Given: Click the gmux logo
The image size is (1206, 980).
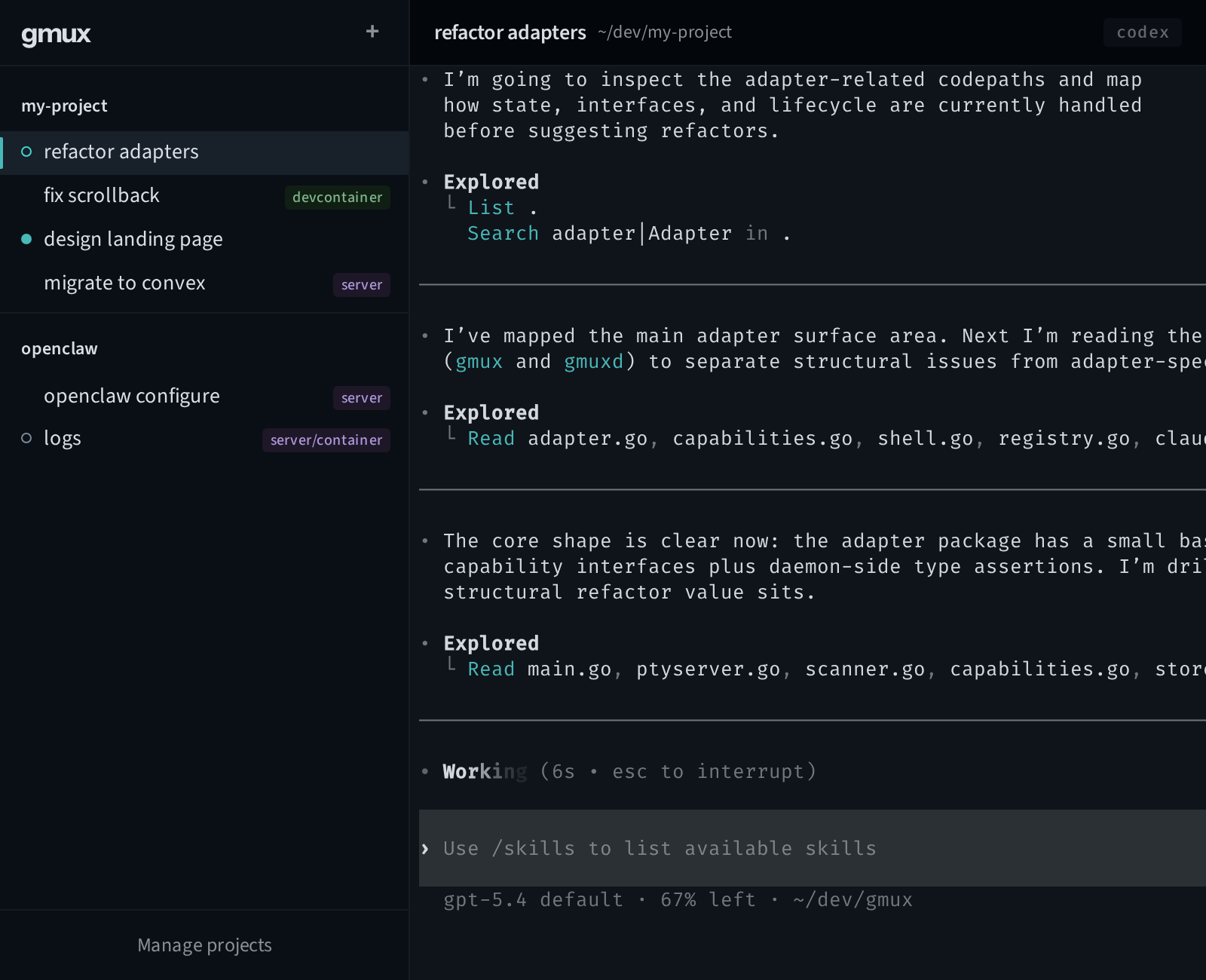Looking at the screenshot, I should click(x=56, y=34).
